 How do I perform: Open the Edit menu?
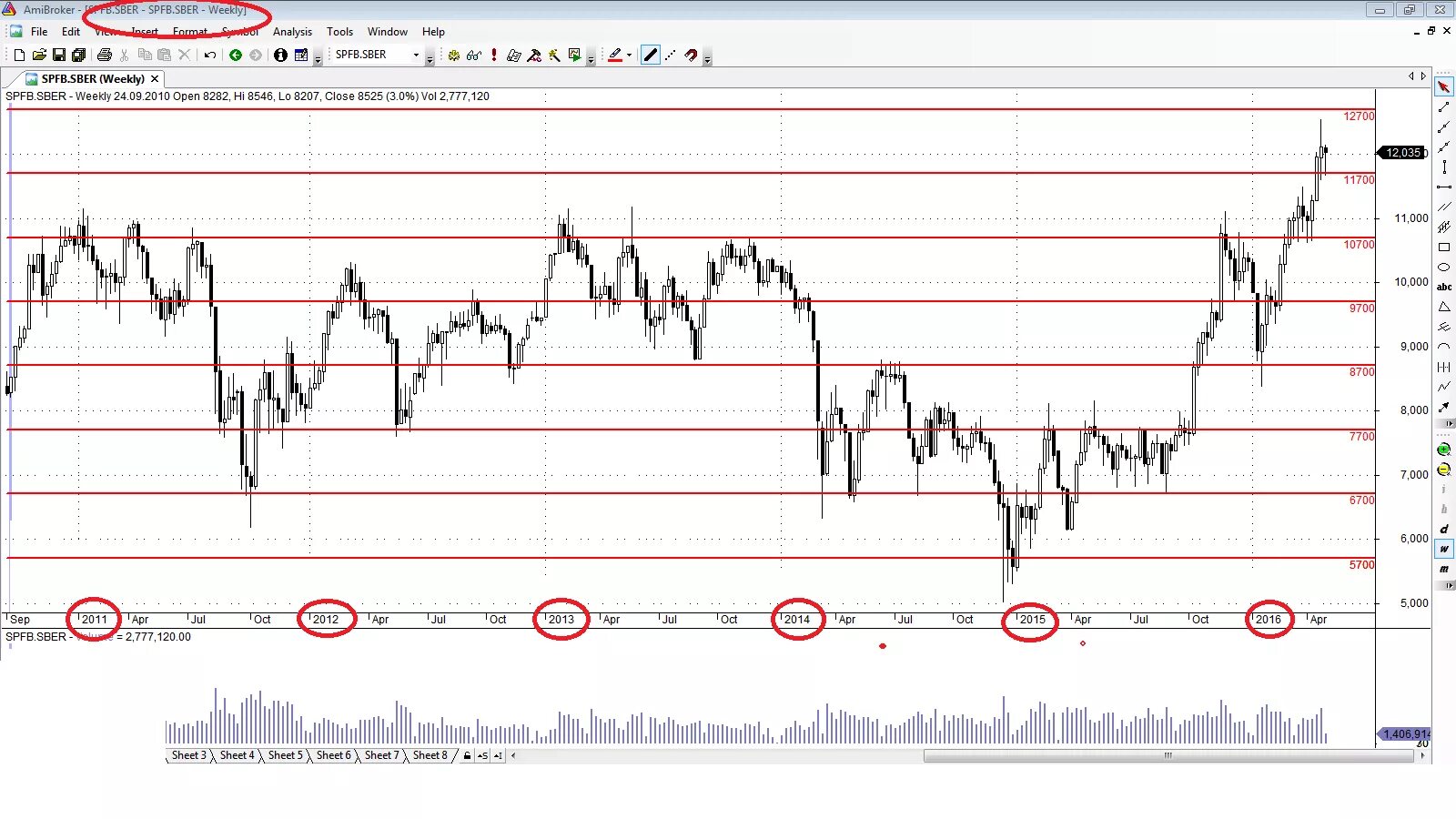tap(71, 32)
